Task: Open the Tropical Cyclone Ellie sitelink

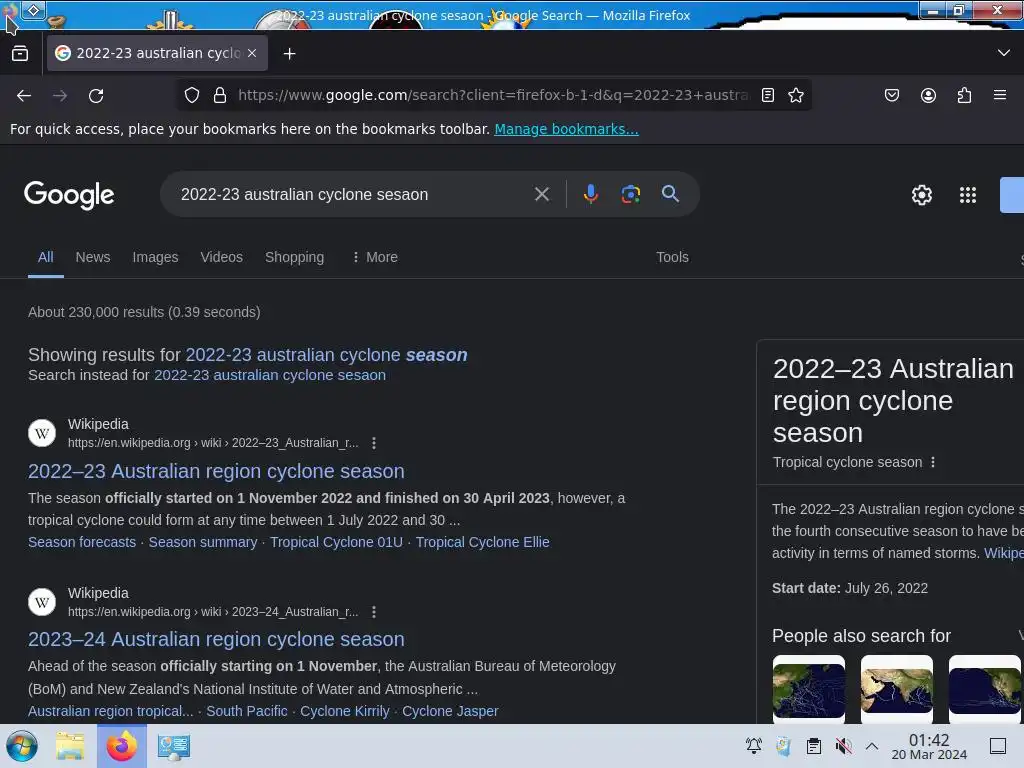Action: coord(483,542)
